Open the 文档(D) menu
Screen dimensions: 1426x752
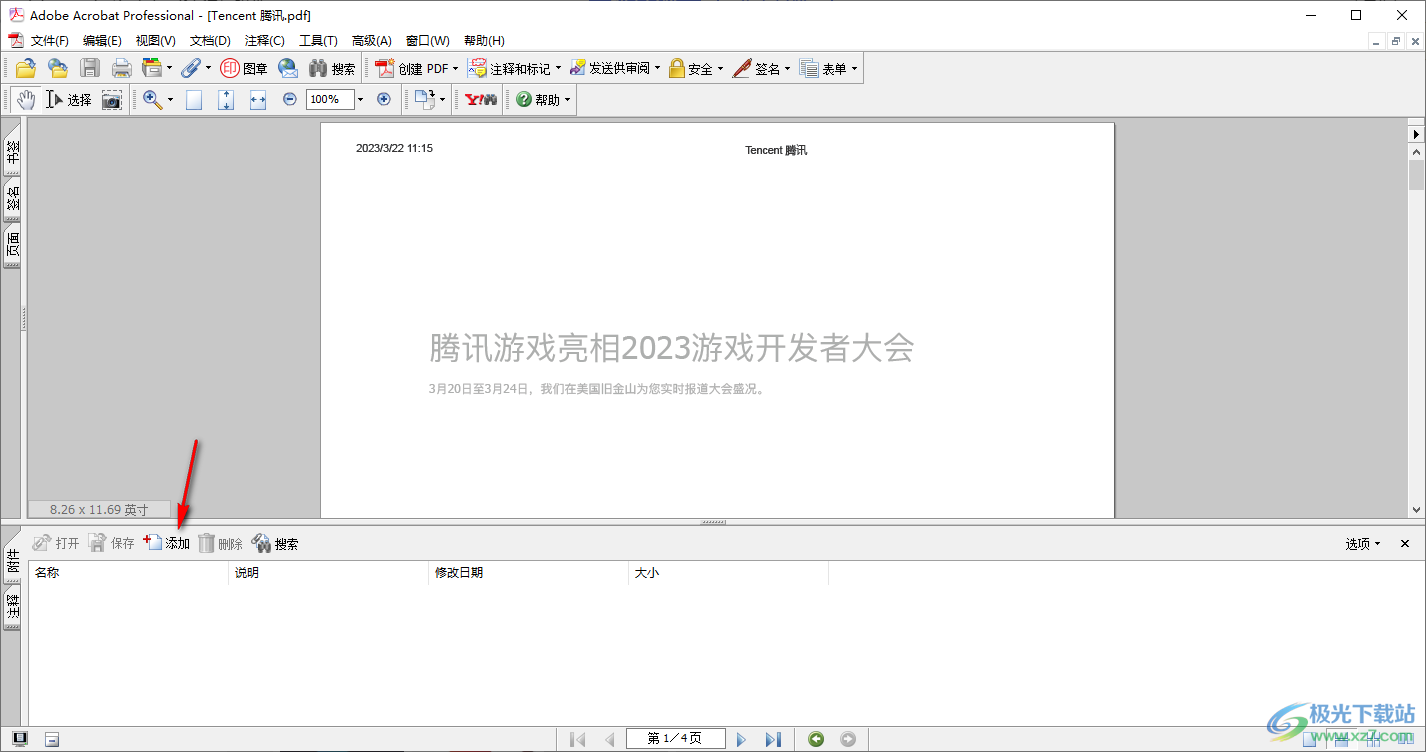(x=210, y=41)
